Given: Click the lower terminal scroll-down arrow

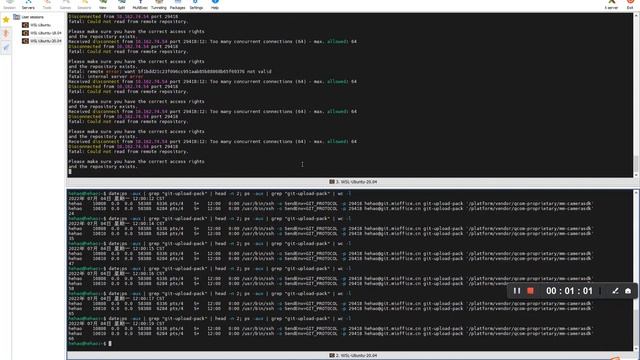Looking at the screenshot, I should pyautogui.click(x=636, y=348).
